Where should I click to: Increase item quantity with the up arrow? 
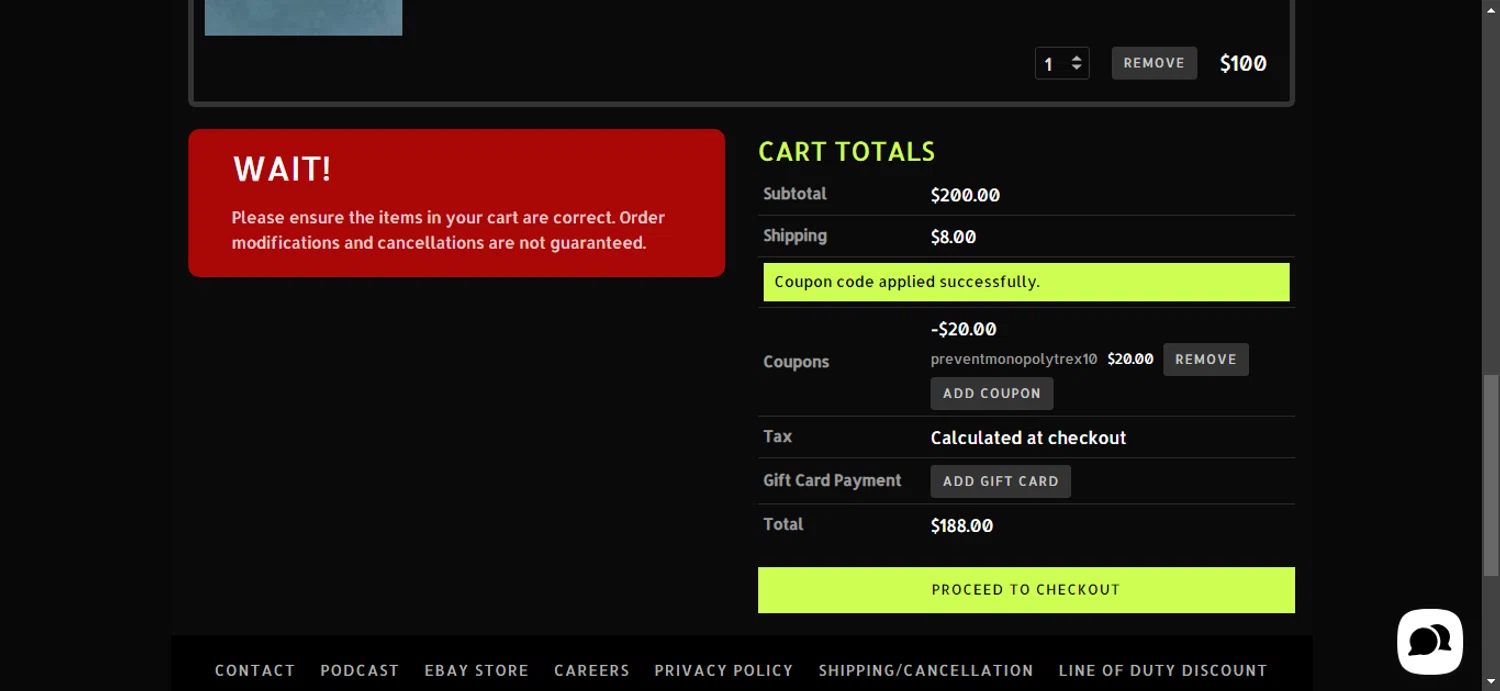click(1077, 58)
